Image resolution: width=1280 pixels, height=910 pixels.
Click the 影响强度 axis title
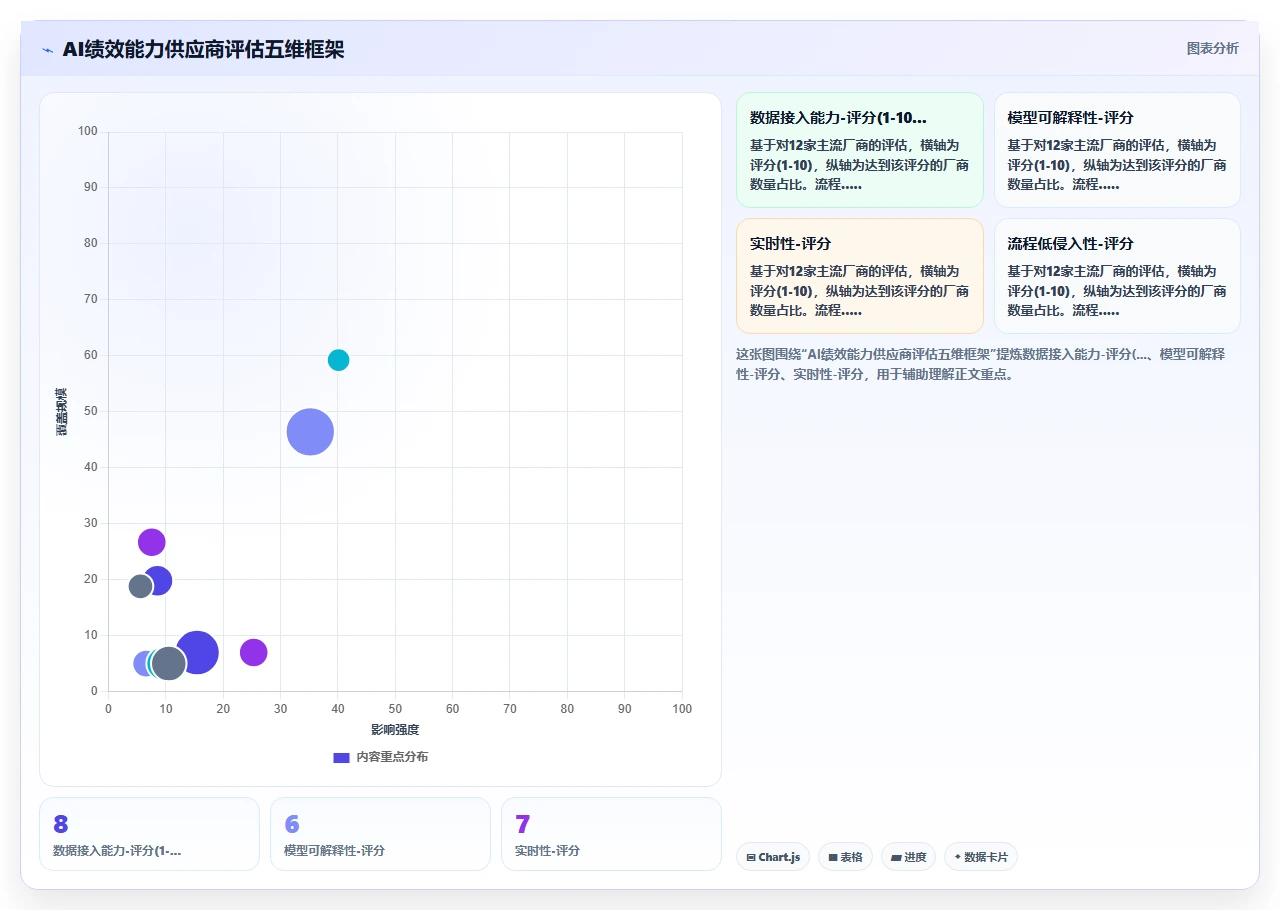(395, 730)
